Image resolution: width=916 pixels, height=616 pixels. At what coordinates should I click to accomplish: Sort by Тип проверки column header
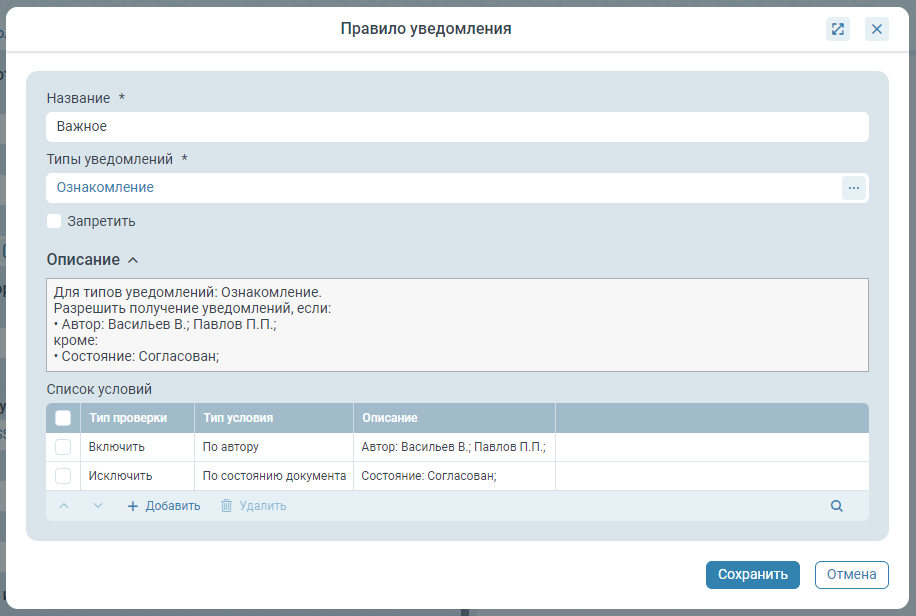pos(128,418)
